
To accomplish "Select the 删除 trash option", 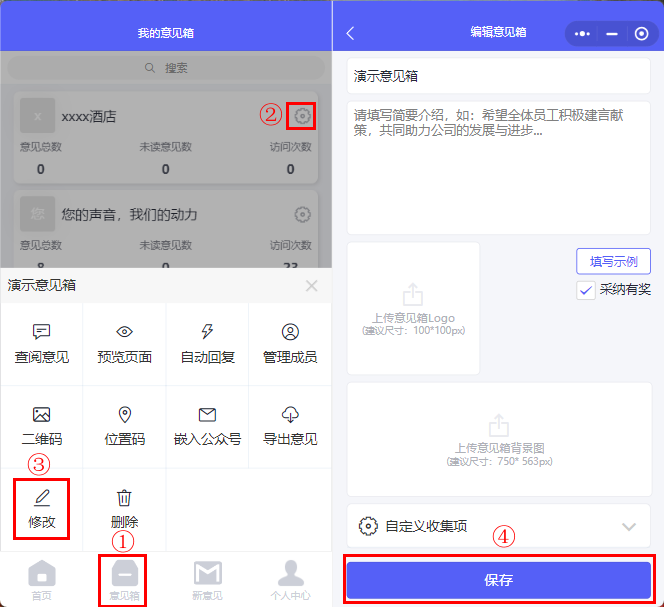I will [x=124, y=509].
